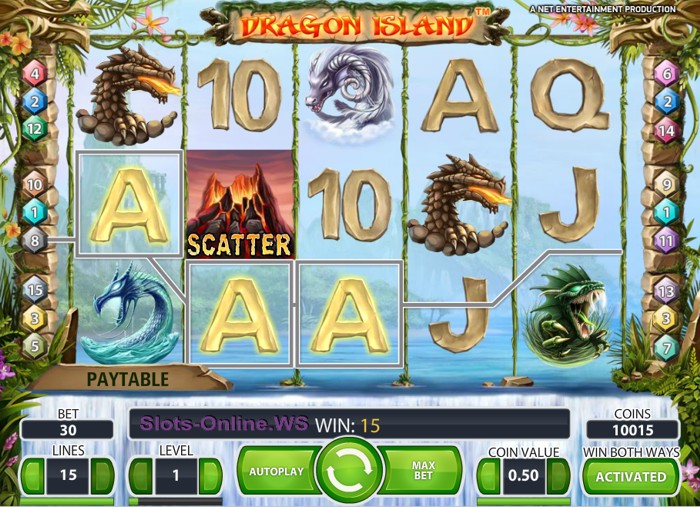
Task: Select payline 14 pink gem on right pillar
Action: tap(667, 130)
